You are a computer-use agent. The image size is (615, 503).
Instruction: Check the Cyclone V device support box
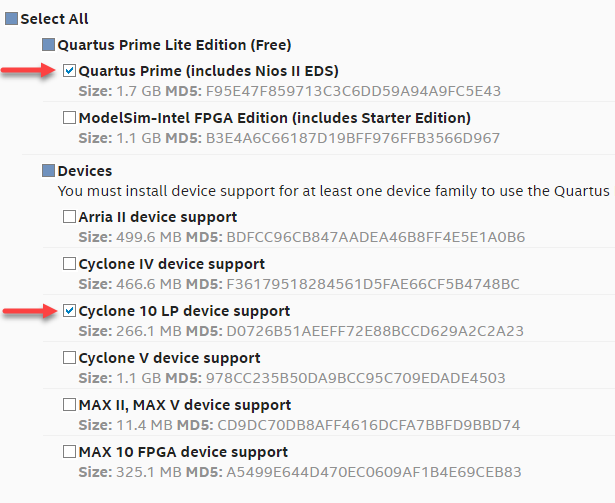tap(69, 358)
